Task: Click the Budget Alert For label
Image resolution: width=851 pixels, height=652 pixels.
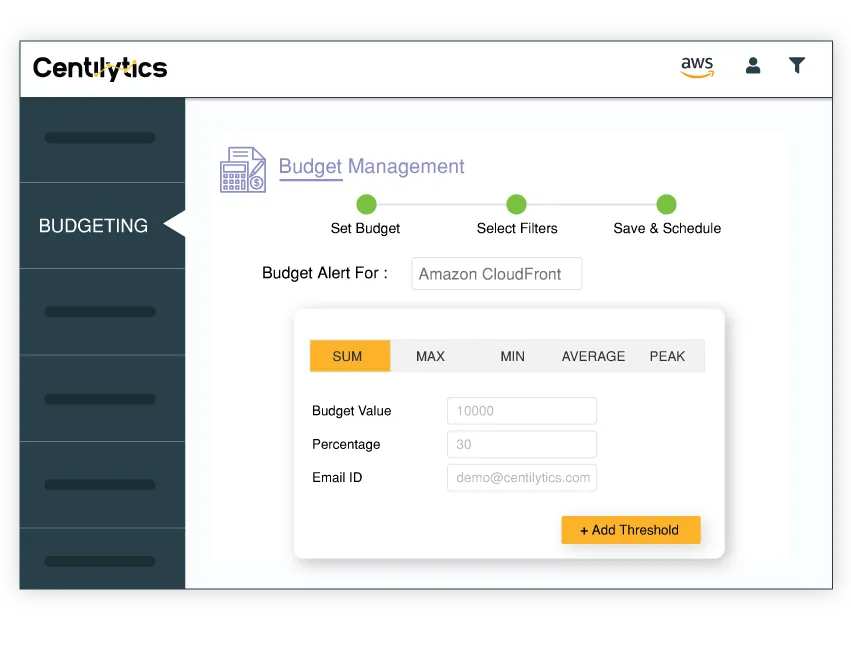Action: coord(325,273)
